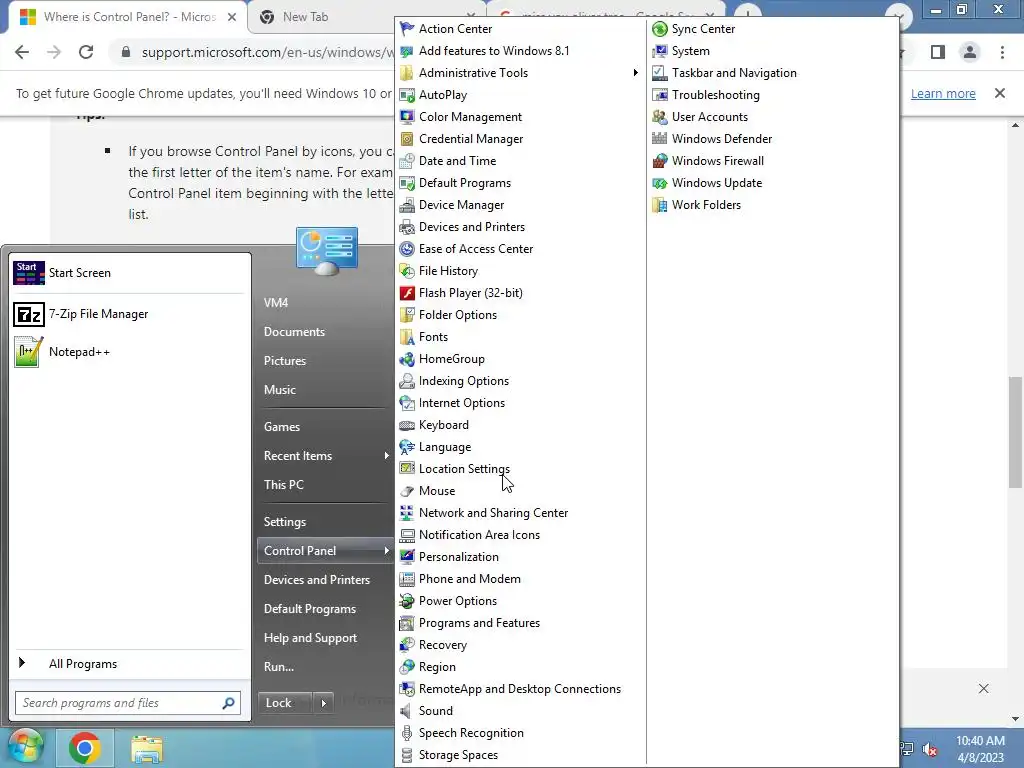Click the Notepad++ icon in Start menu
Screen dimensions: 1024x768
click(29, 352)
